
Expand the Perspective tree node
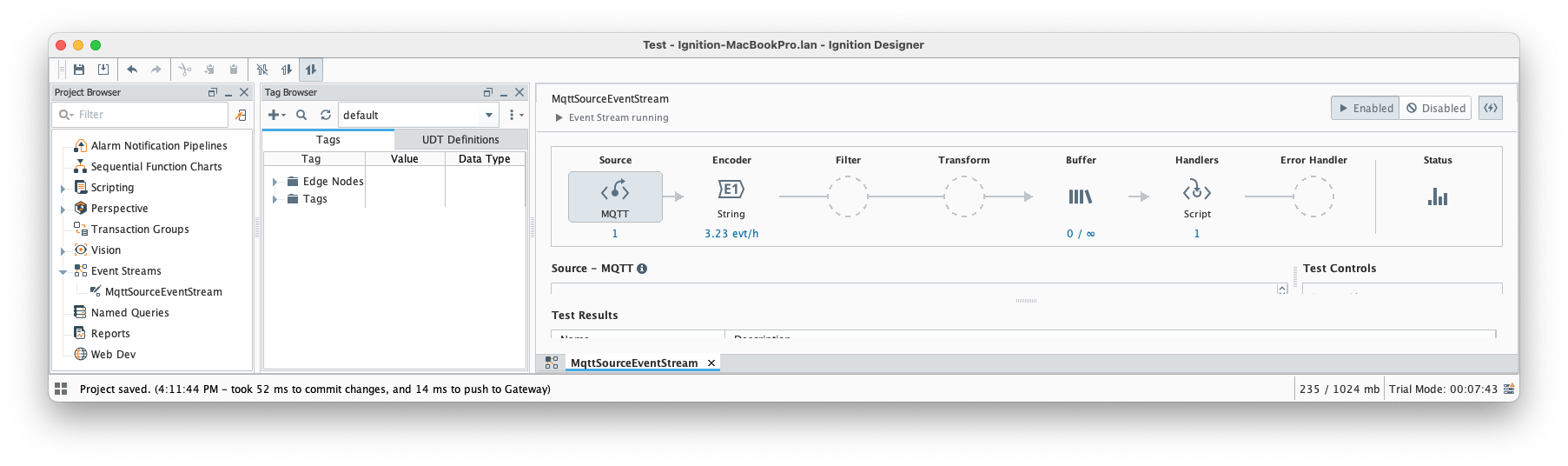[63, 209]
